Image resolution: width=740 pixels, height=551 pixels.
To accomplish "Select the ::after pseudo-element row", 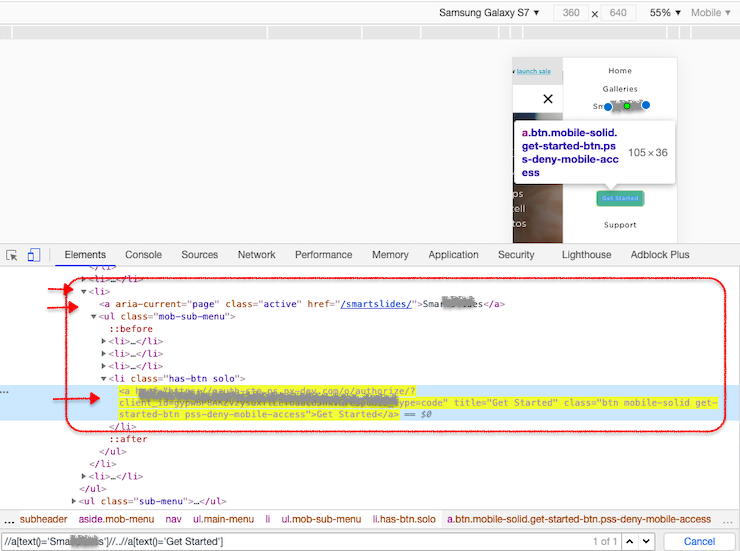I will 129,439.
